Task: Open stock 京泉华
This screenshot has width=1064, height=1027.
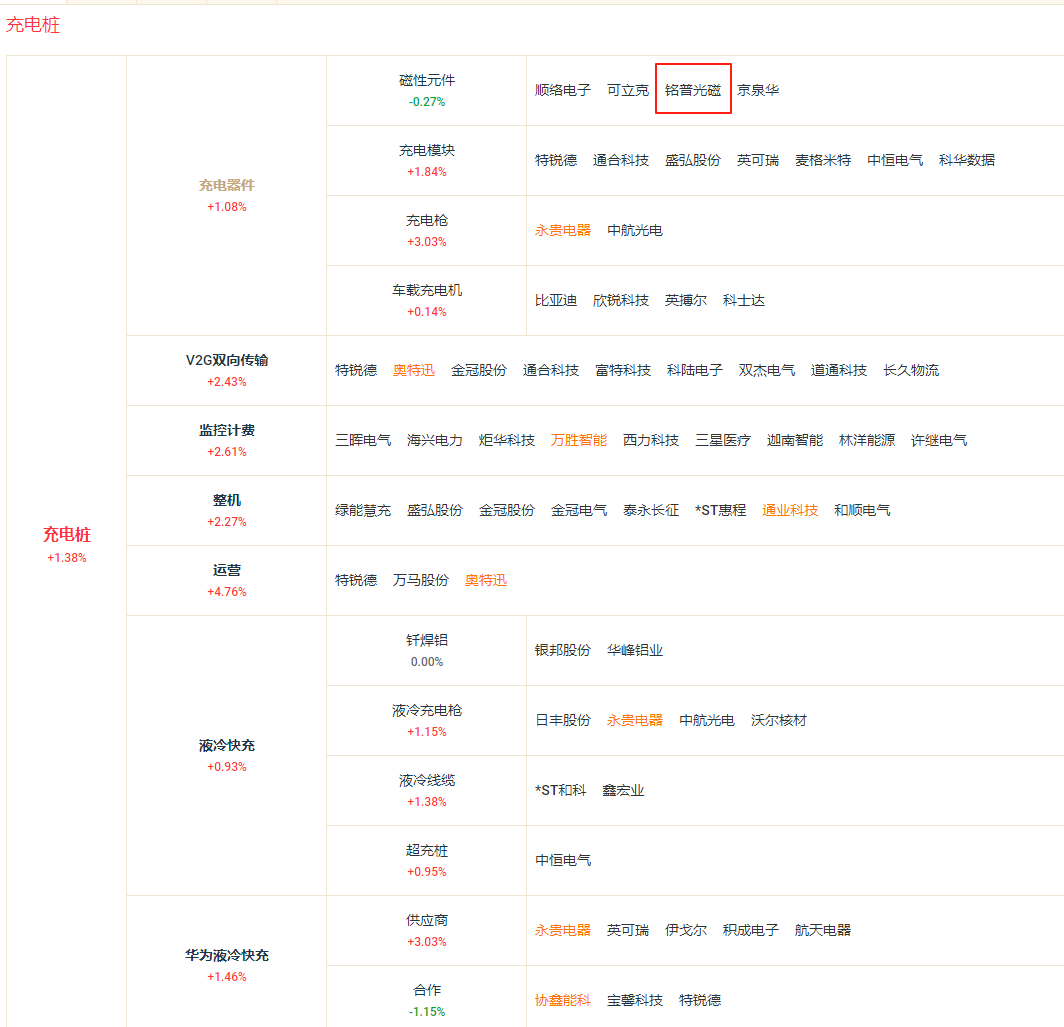Action: click(758, 90)
